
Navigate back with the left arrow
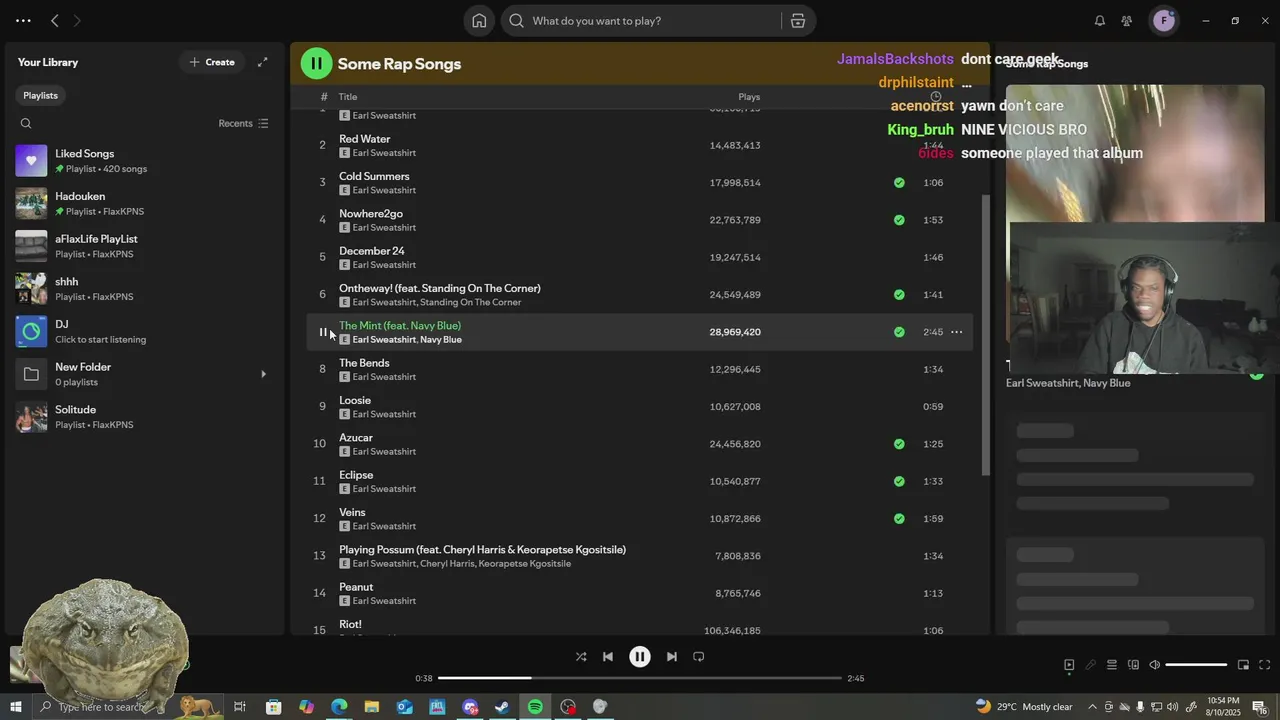[55, 21]
